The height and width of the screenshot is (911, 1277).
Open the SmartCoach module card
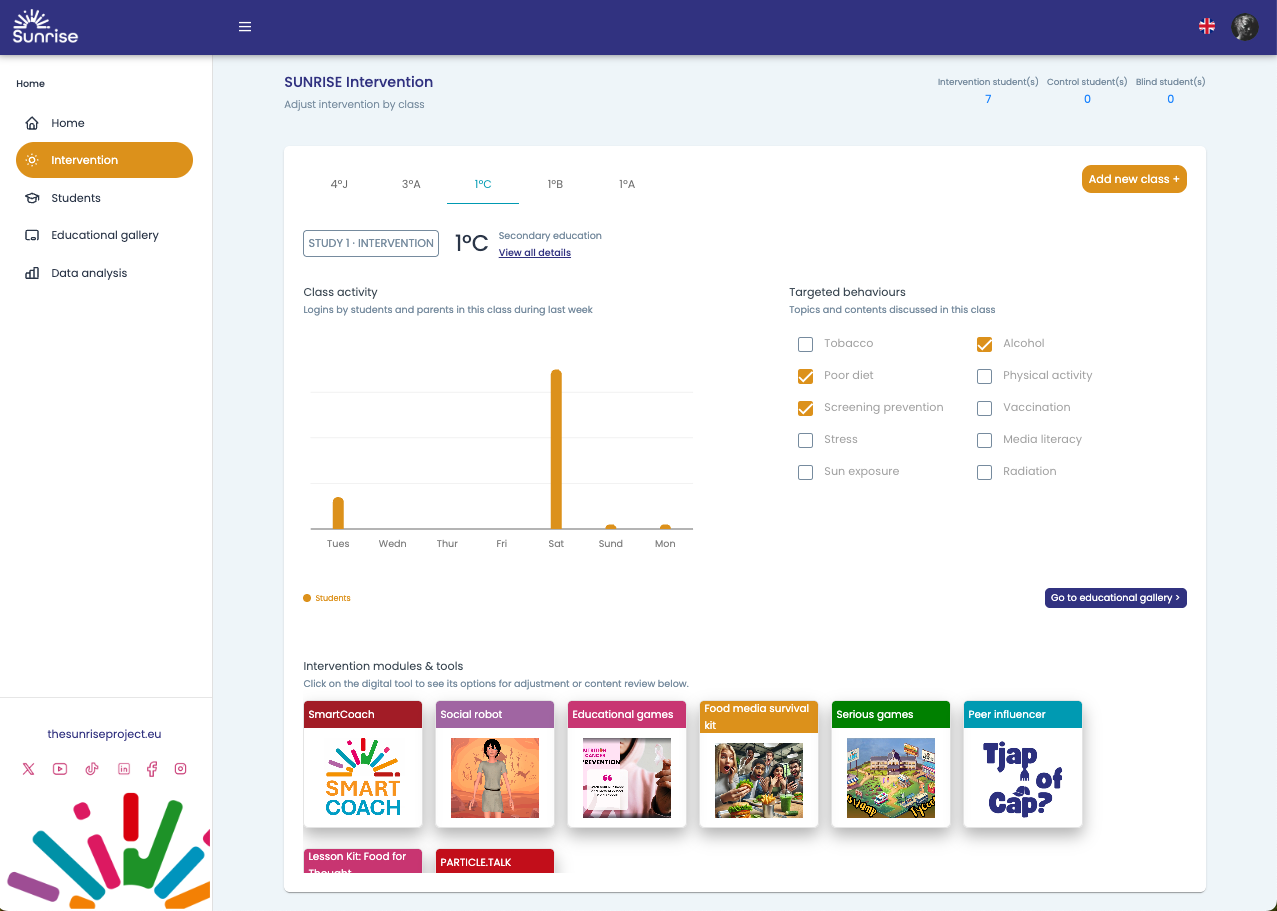363,764
